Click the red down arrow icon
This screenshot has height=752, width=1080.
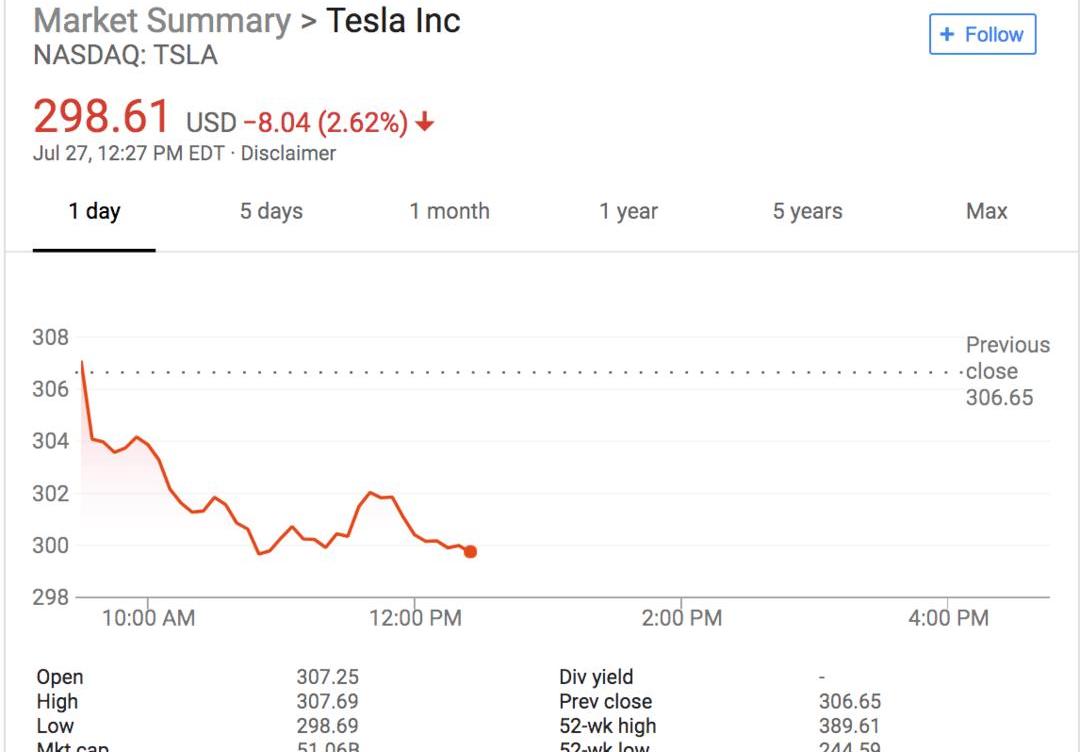coord(425,123)
